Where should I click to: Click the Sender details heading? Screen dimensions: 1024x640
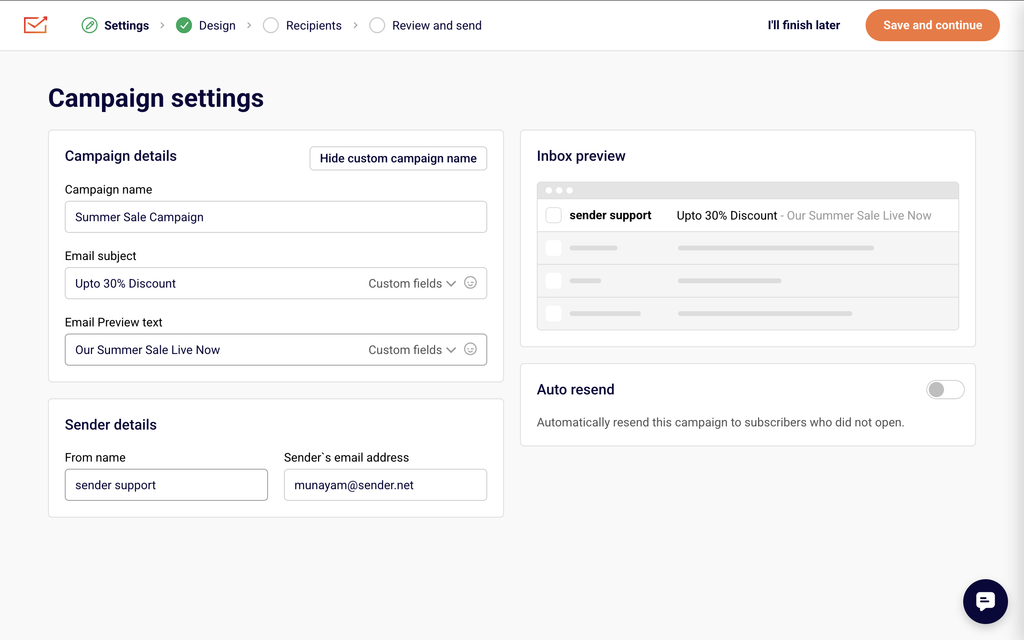click(x=110, y=425)
